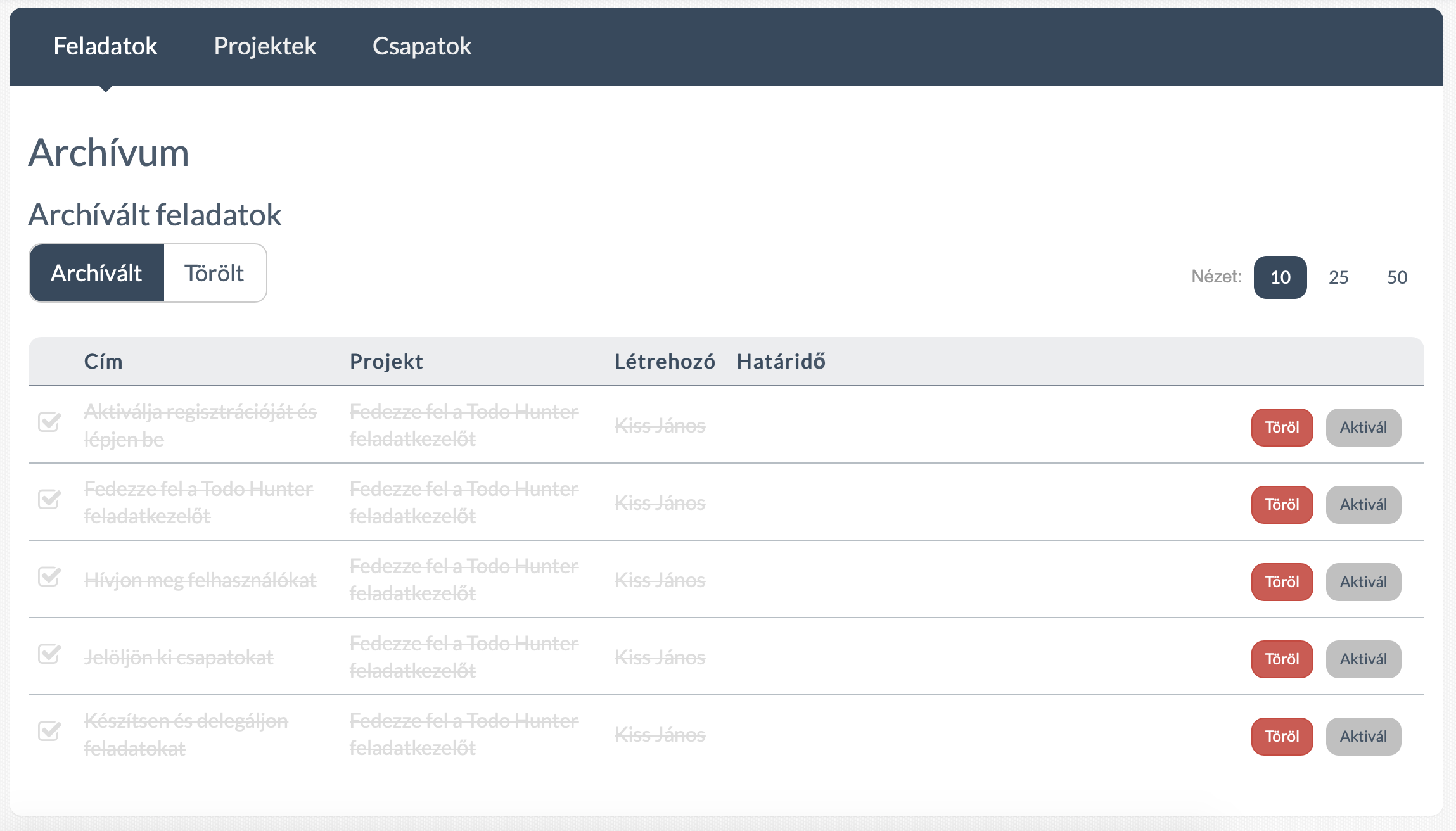Screen dimensions: 1456x831
Task: Click the Archívum page heading
Action: pyautogui.click(x=108, y=152)
